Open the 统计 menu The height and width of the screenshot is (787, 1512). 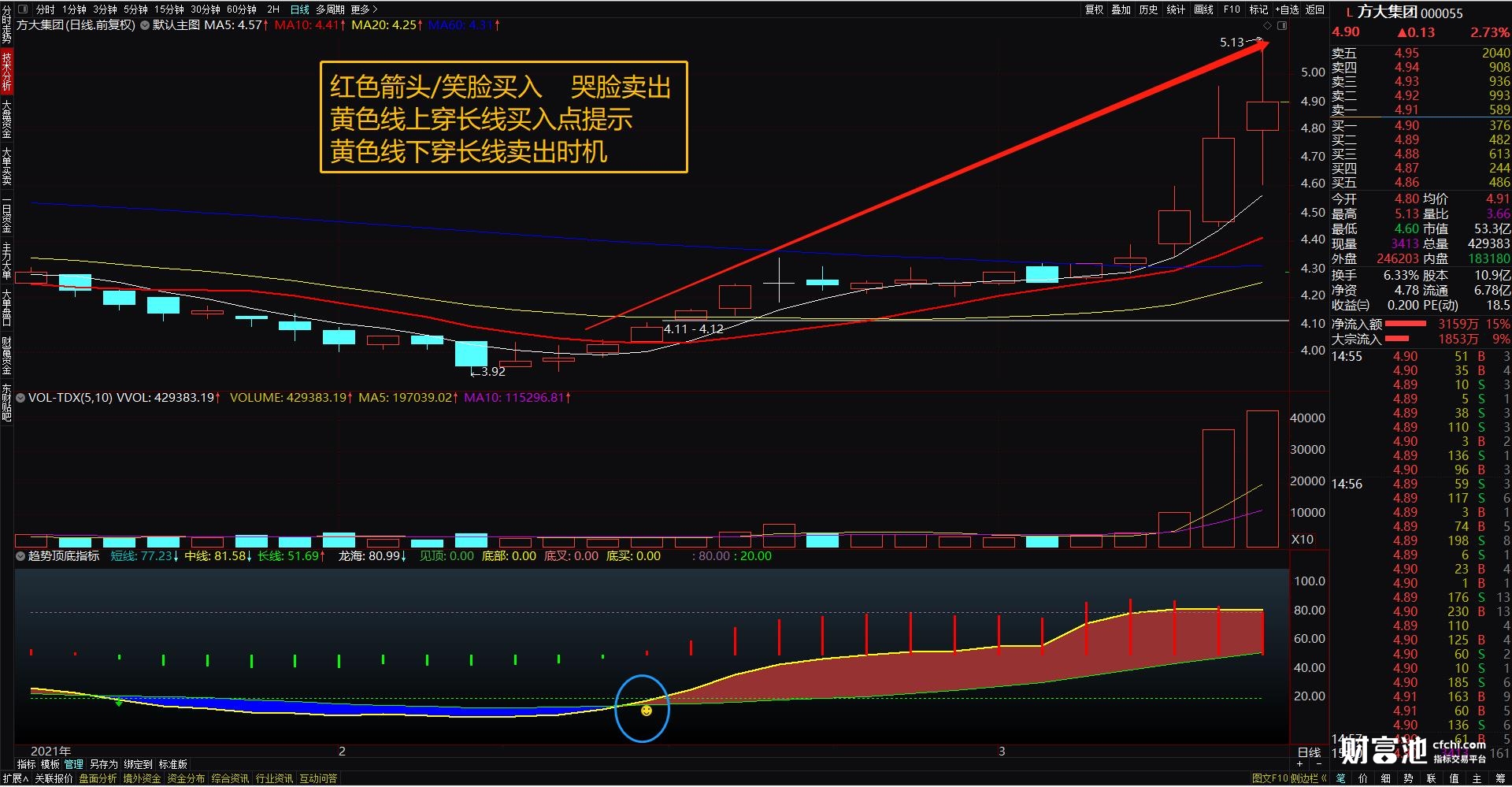[1176, 9]
